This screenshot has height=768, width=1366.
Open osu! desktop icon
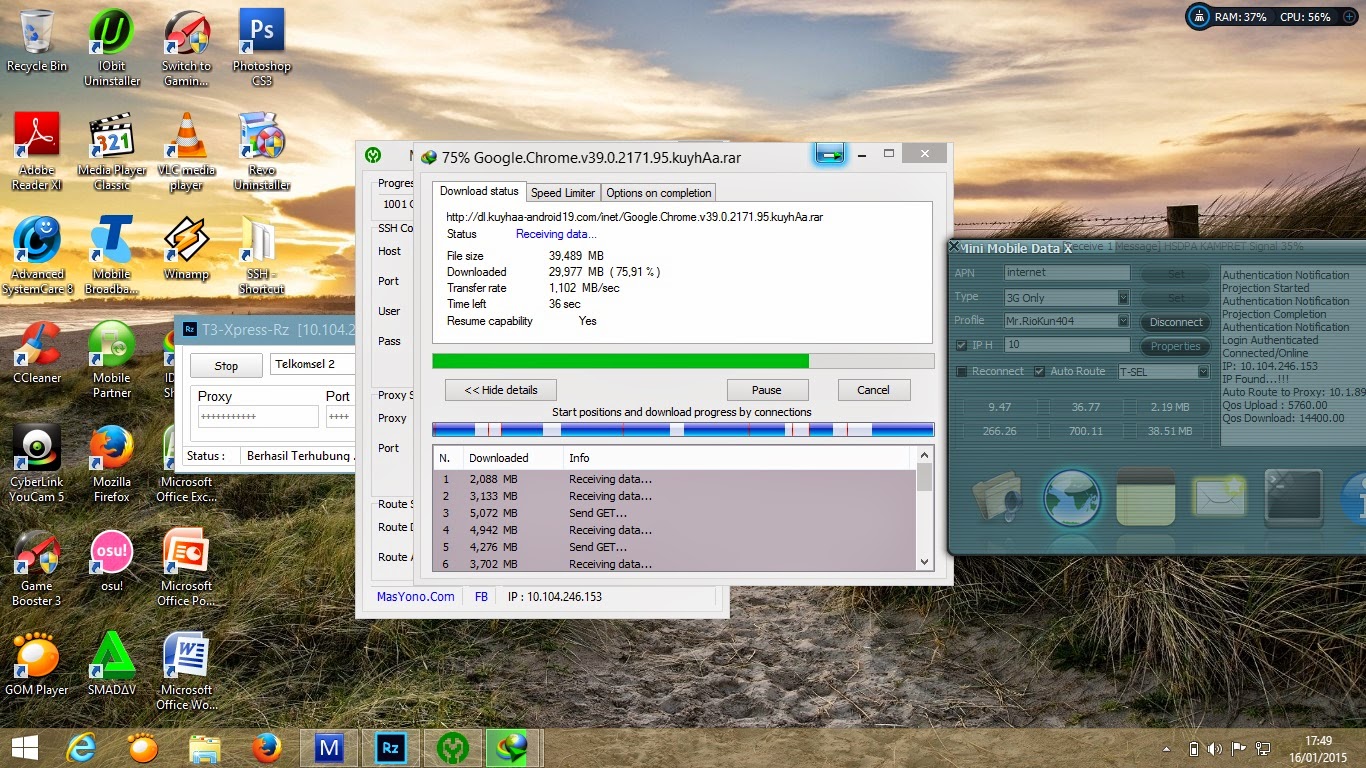tap(112, 560)
